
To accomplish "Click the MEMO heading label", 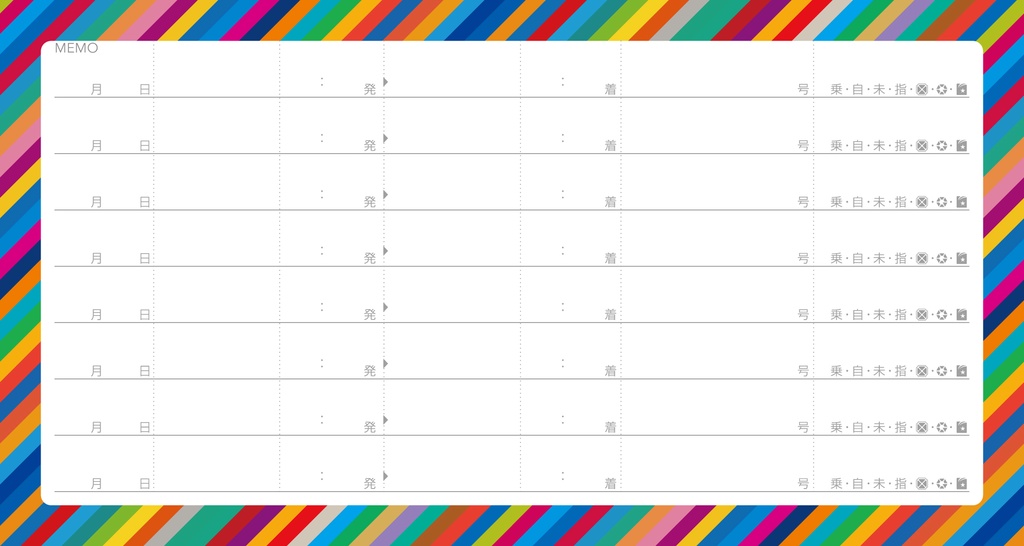I will coord(76,48).
